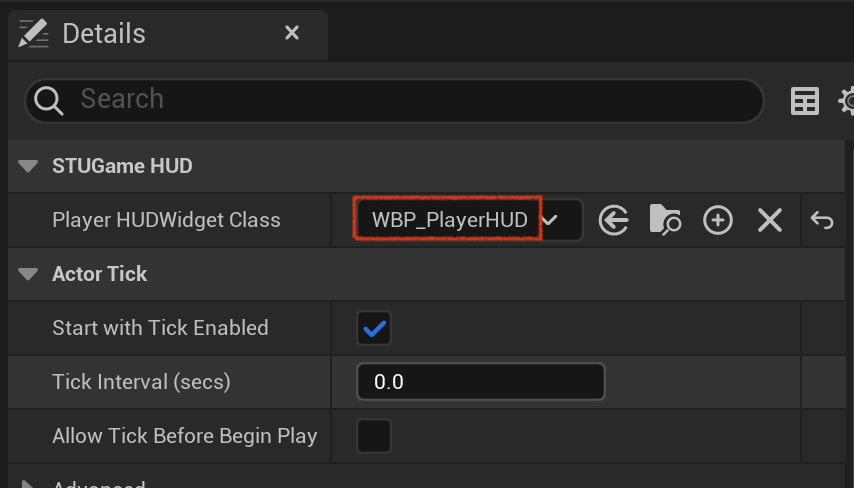This screenshot has width=854, height=488.
Task: Enable Allow Tick Before Begin Play
Action: click(x=374, y=436)
